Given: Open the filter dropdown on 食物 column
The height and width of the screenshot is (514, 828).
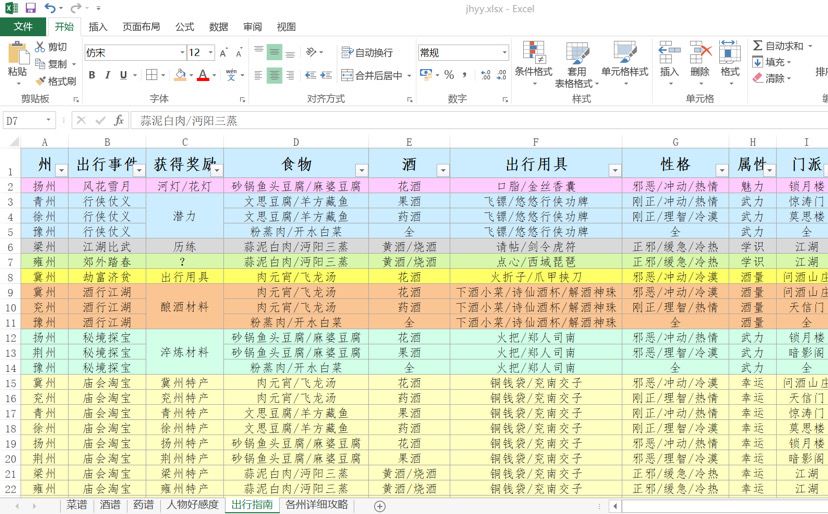Looking at the screenshot, I should click(x=361, y=170).
